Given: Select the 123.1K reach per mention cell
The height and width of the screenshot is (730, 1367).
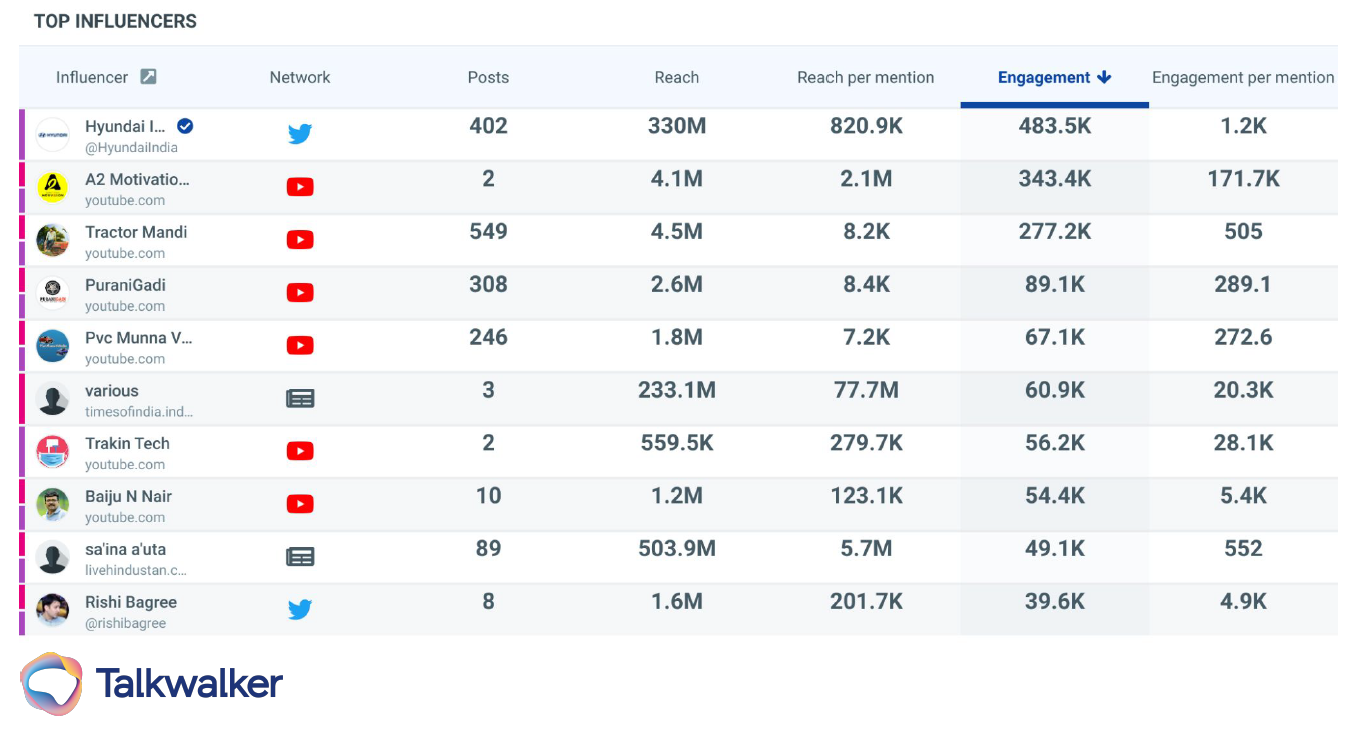Looking at the screenshot, I should tap(866, 496).
